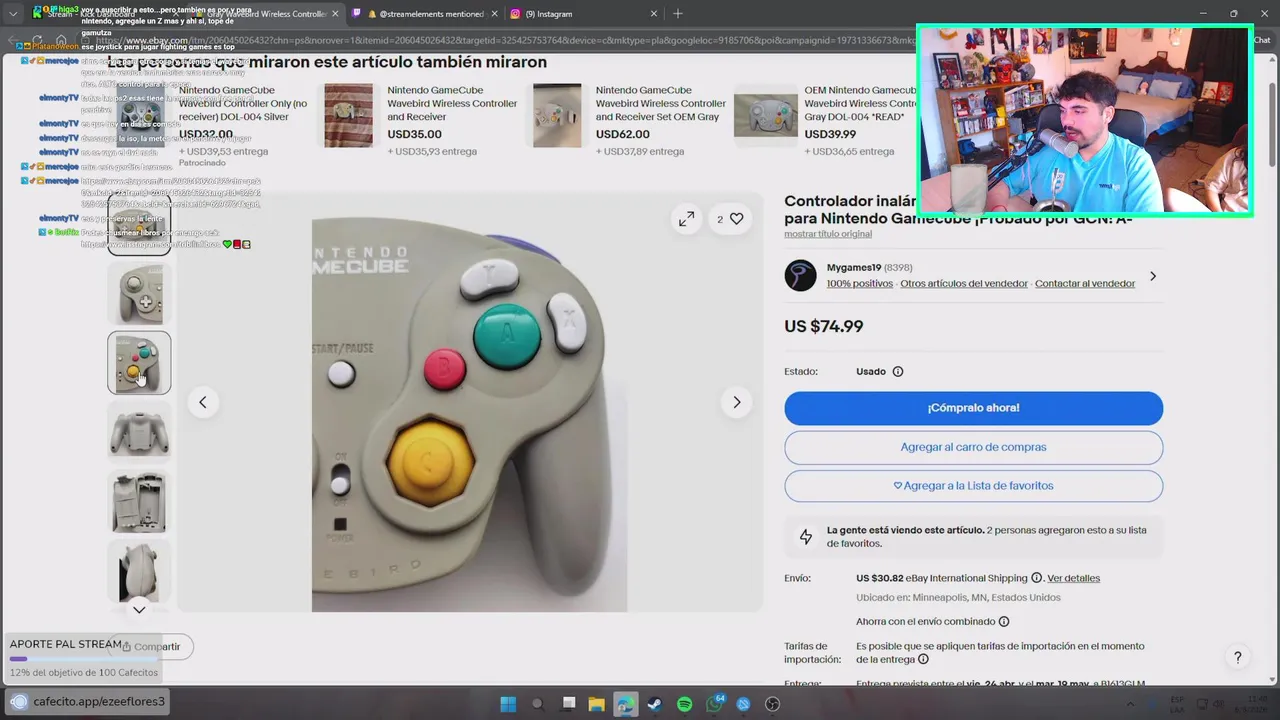
Task: Expand the product image to fullscreen
Action: tap(686, 219)
